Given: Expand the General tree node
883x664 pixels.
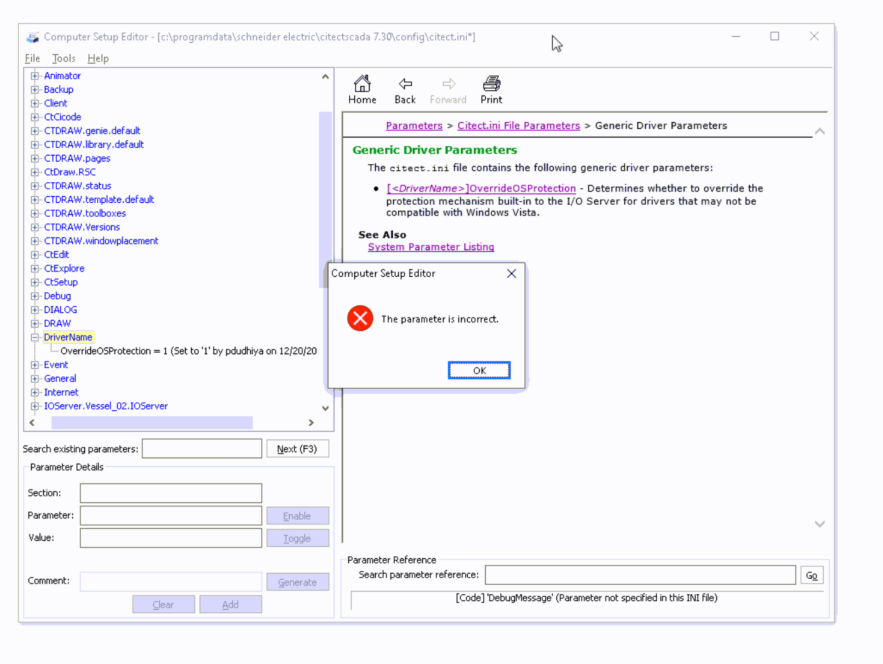Looking at the screenshot, I should 35,378.
